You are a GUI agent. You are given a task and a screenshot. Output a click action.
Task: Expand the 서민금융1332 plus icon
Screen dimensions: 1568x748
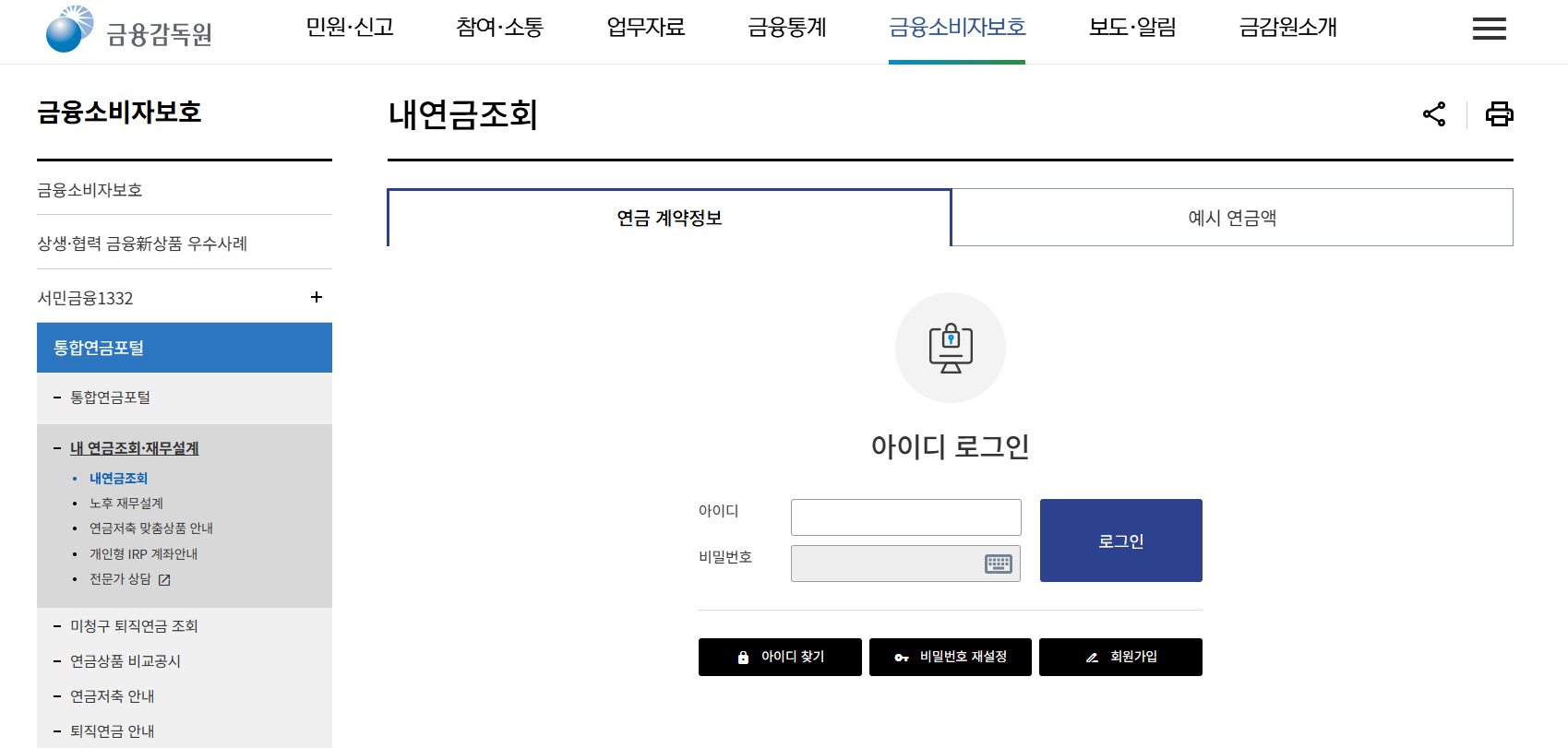pyautogui.click(x=317, y=297)
